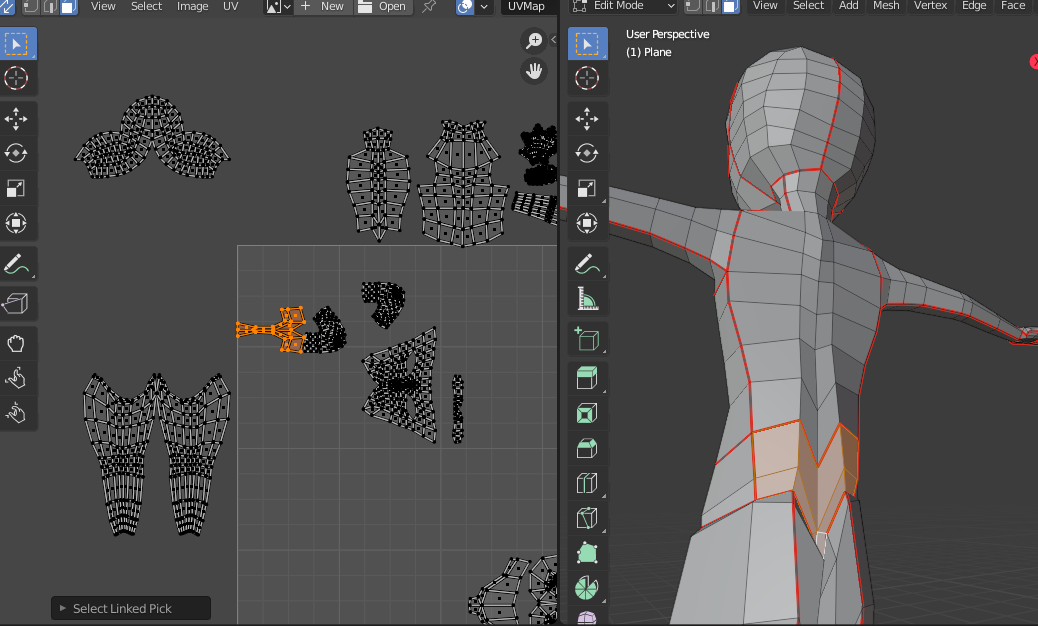
Task: Activate the Inset Faces tool
Action: [x=587, y=412]
